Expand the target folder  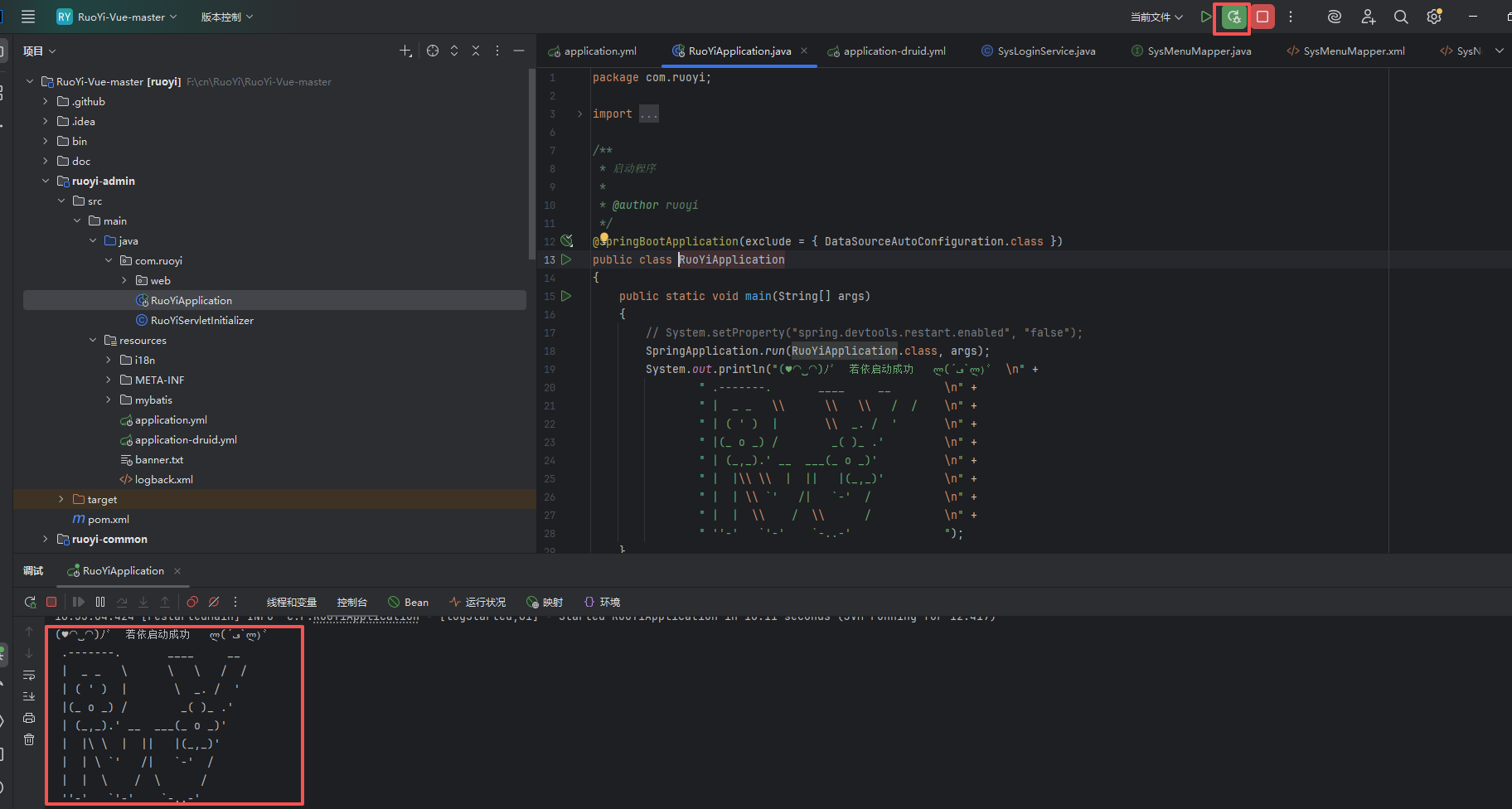61,499
